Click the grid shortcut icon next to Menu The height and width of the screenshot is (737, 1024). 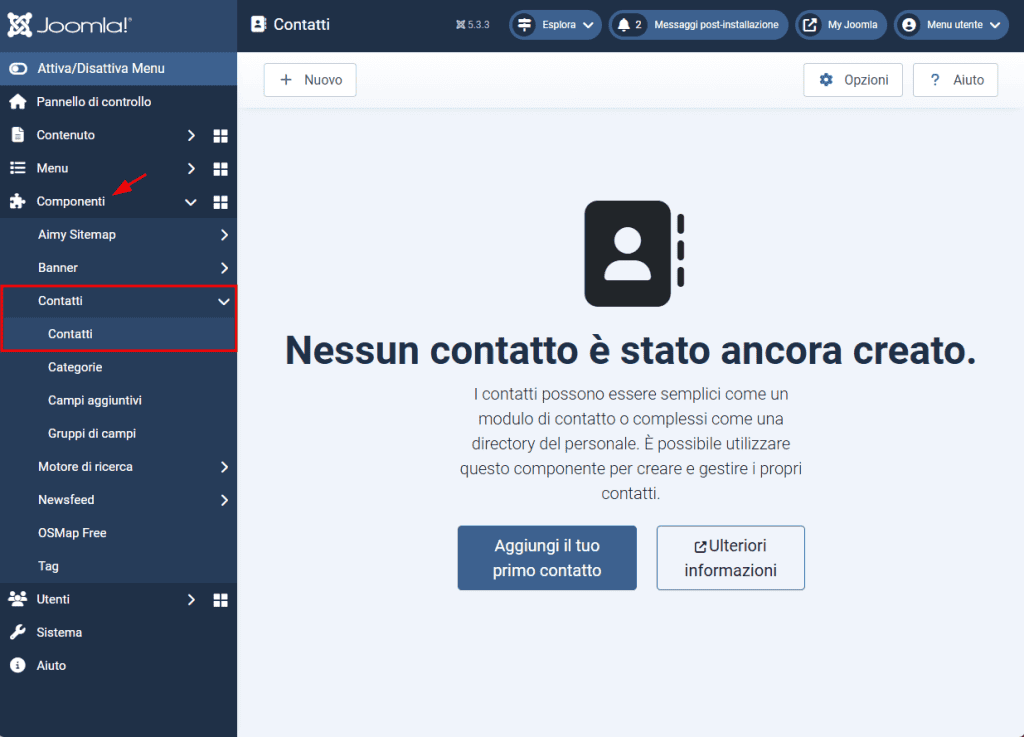click(x=220, y=168)
